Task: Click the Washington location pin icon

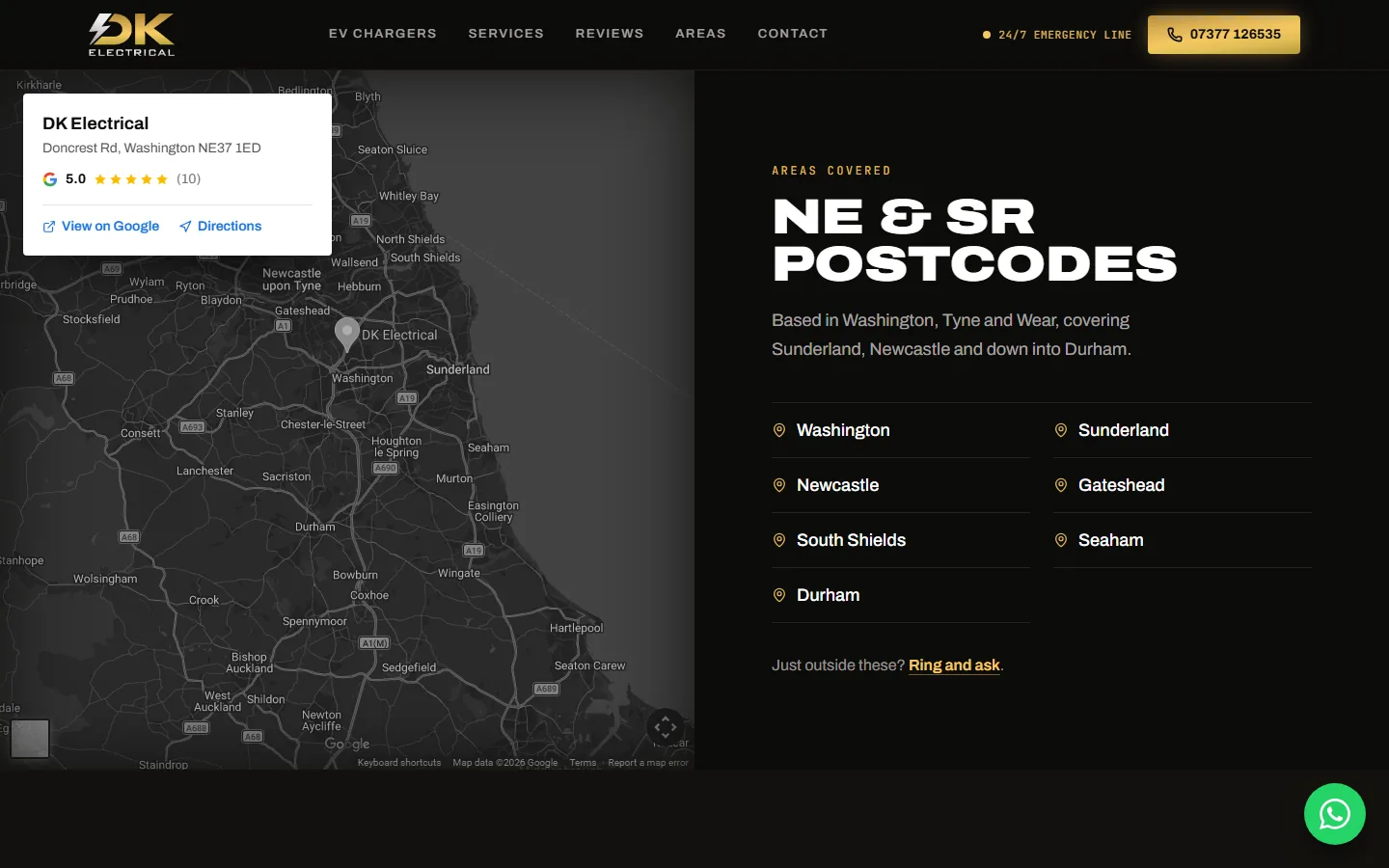Action: pos(779,430)
